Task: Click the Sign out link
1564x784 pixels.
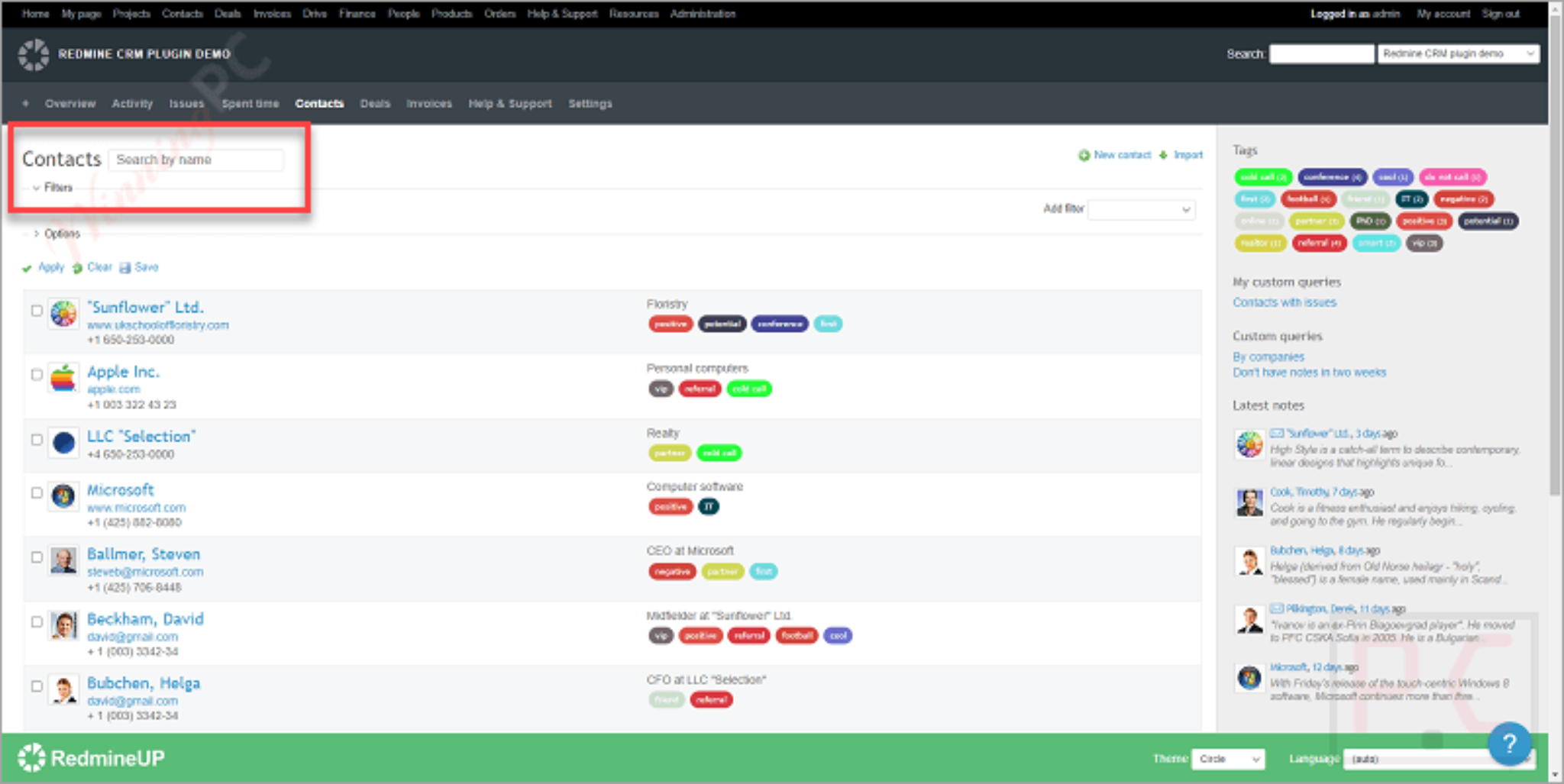Action: point(1501,14)
